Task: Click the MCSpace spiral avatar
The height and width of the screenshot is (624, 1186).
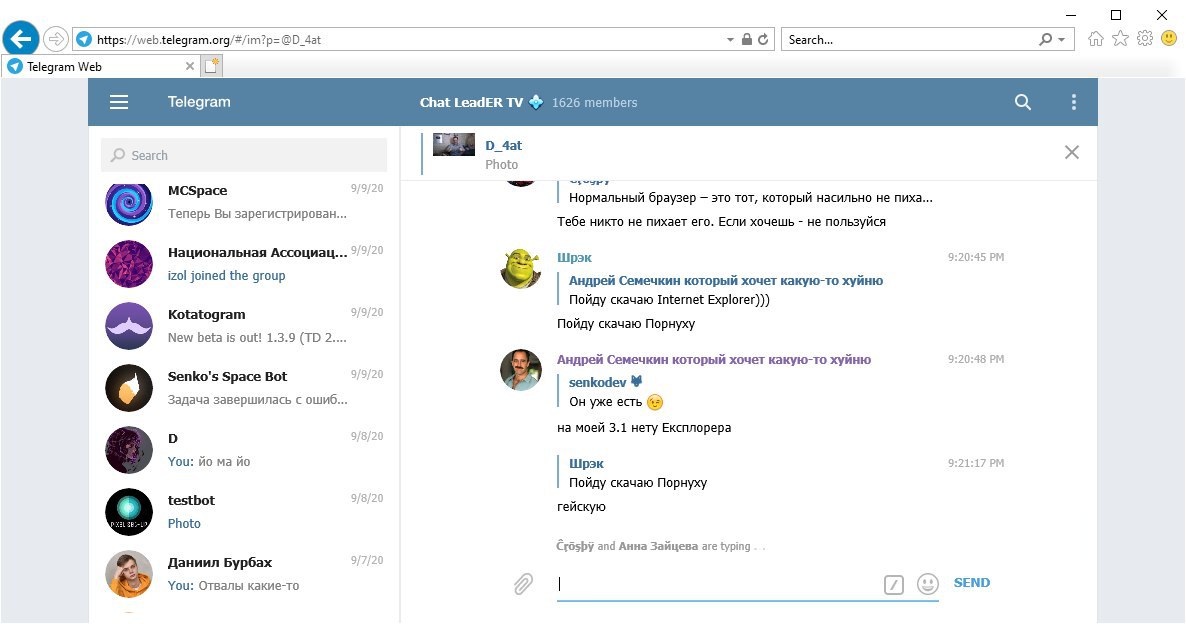Action: [129, 203]
